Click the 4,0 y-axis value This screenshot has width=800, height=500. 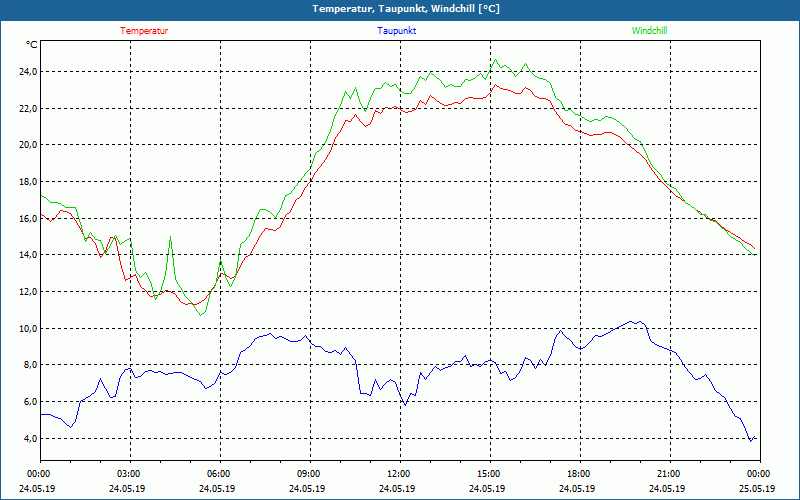[31, 438]
